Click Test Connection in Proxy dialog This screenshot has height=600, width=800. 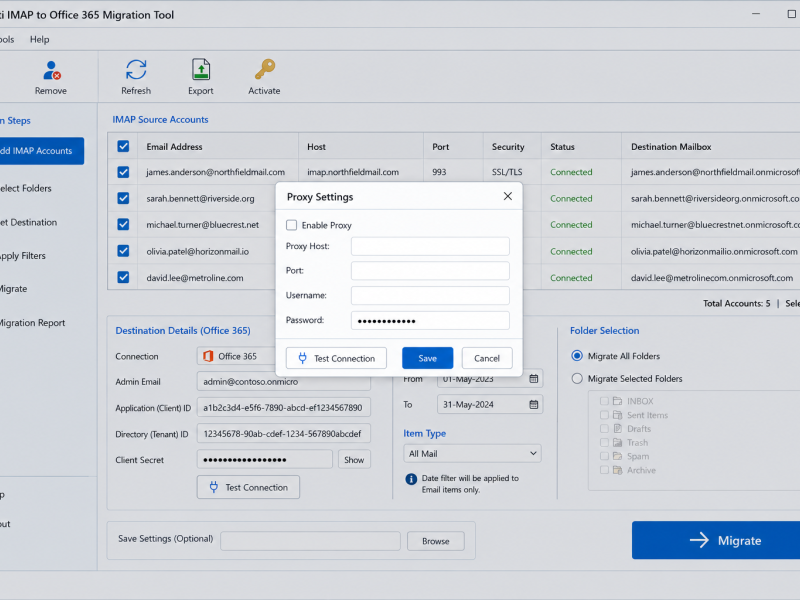[336, 358]
